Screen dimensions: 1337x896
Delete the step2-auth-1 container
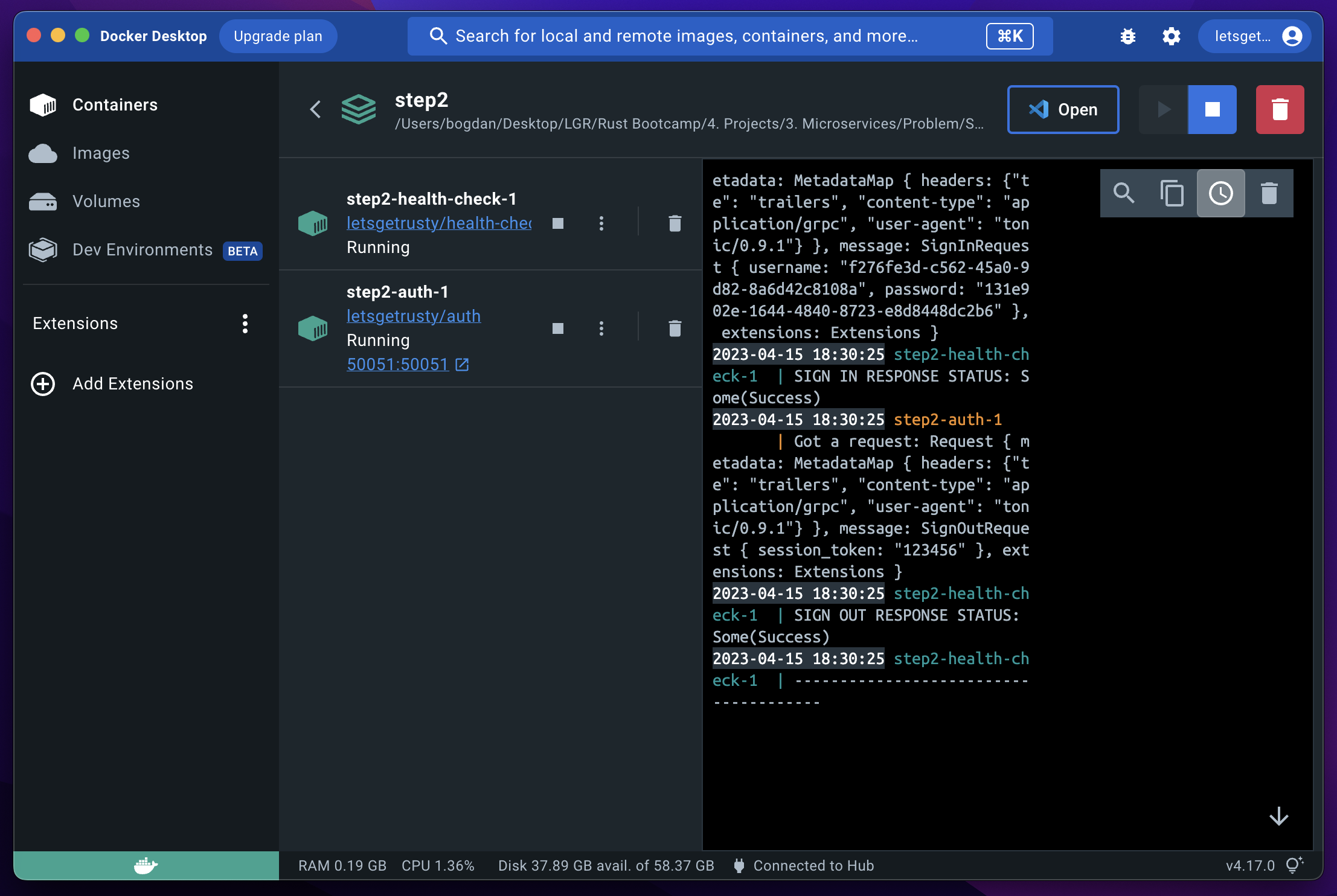tap(675, 328)
